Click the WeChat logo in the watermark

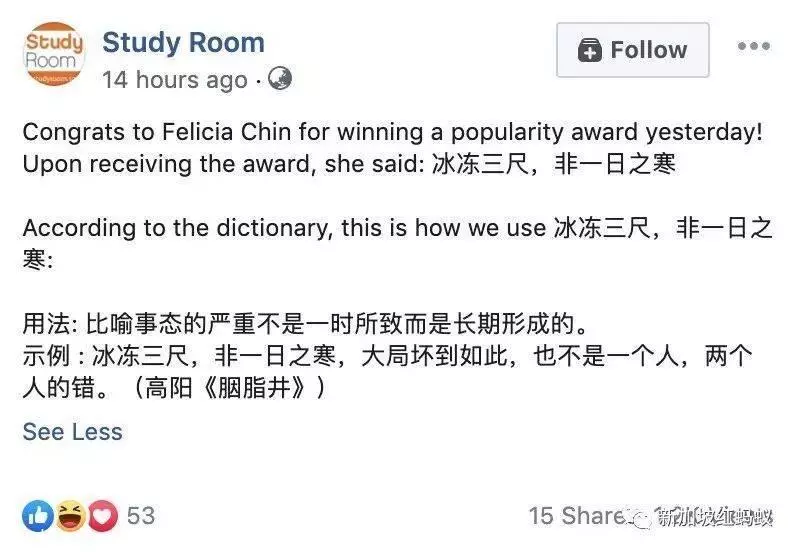pos(642,518)
